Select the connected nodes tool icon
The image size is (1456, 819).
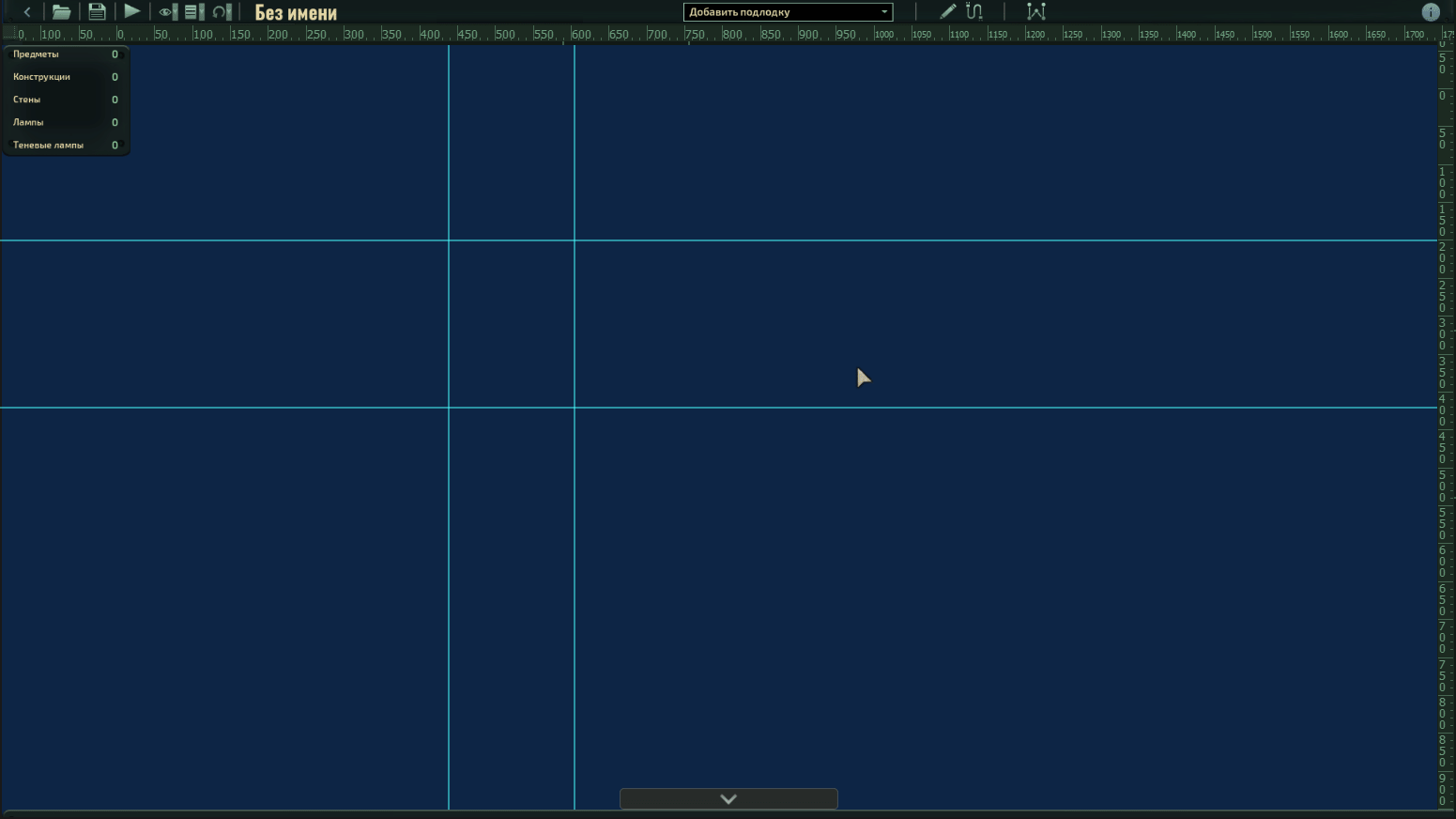(1036, 11)
